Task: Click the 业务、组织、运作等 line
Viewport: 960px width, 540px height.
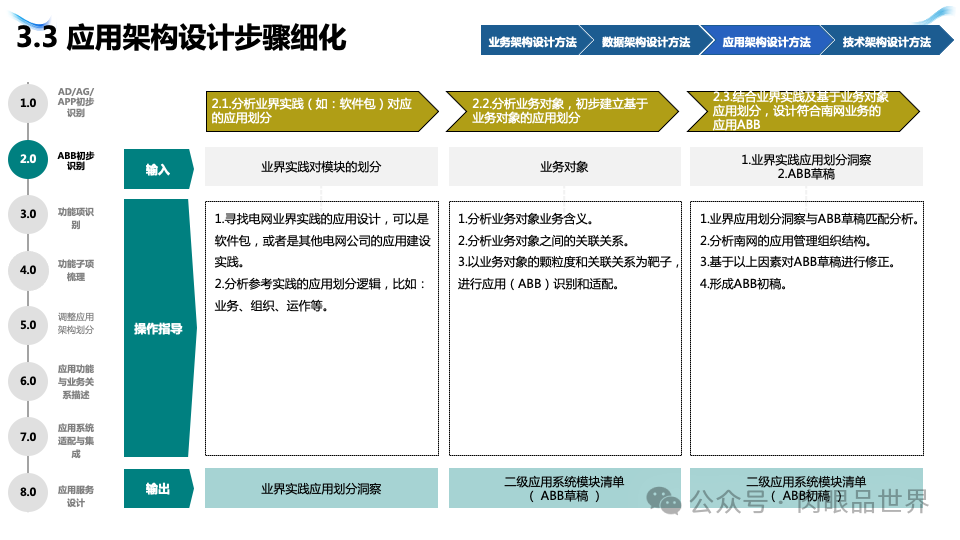Action: 271,306
